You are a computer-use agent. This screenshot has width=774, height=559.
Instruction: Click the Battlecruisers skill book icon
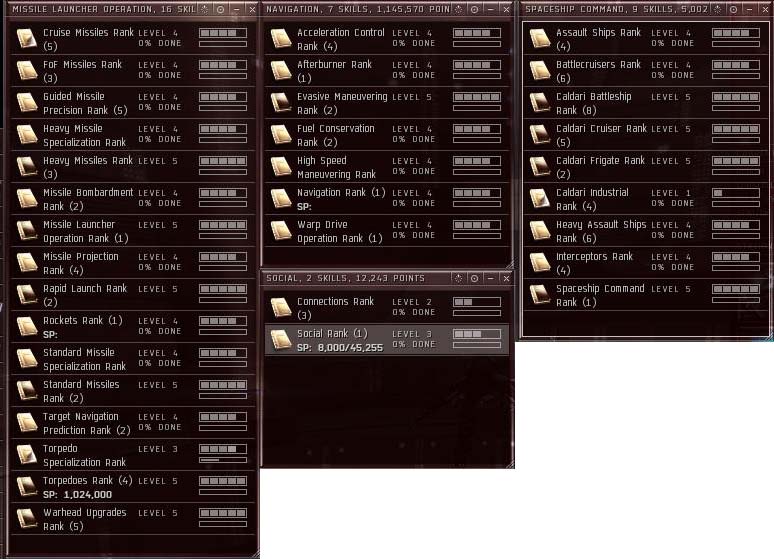click(540, 70)
